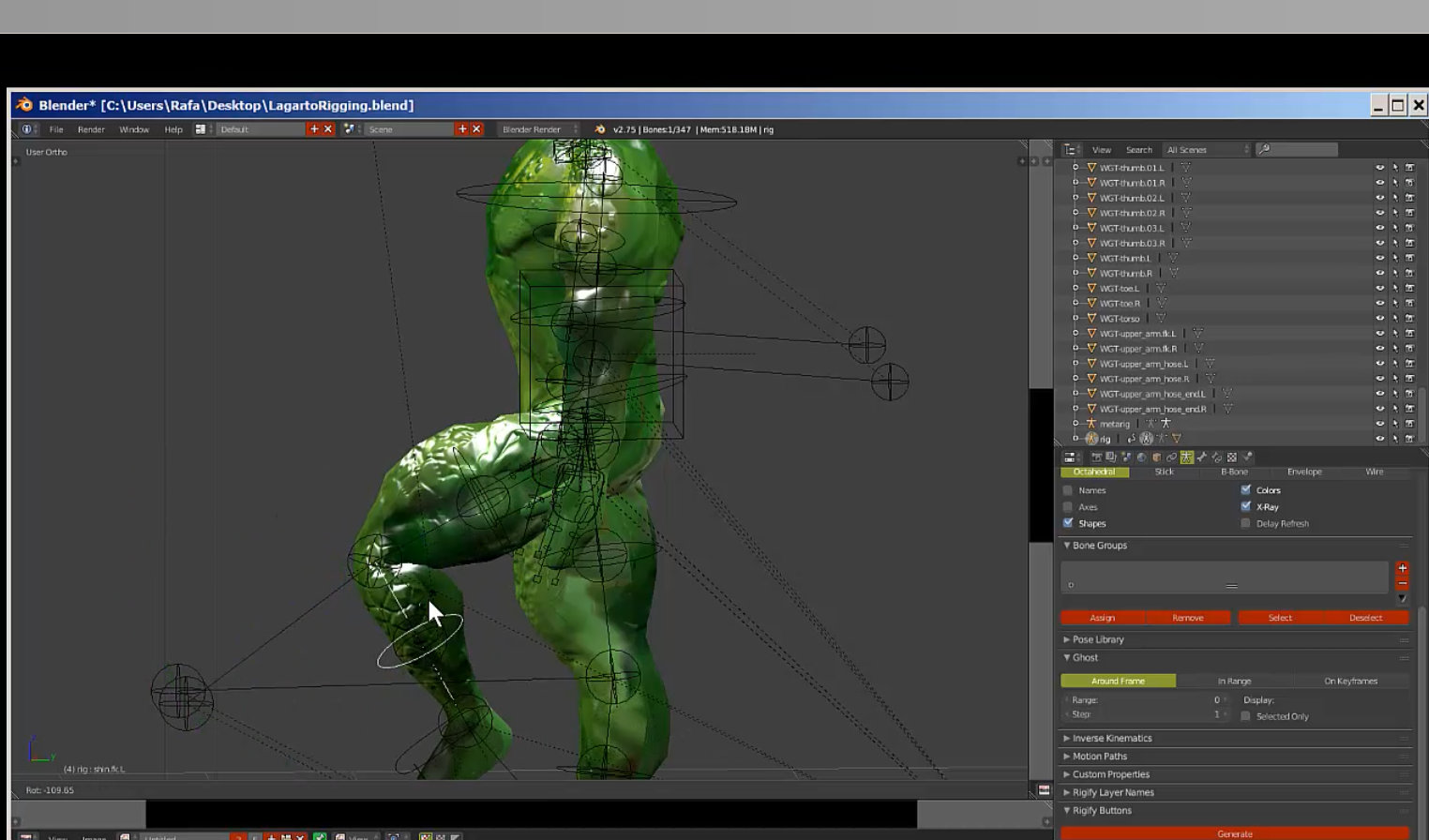Hide metarig using its eye icon

[1379, 424]
